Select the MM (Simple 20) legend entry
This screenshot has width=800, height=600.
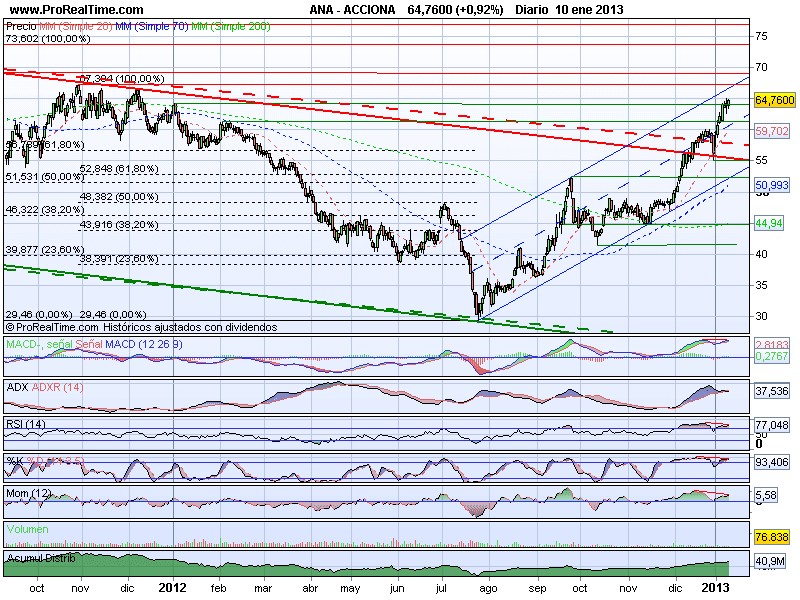76,27
